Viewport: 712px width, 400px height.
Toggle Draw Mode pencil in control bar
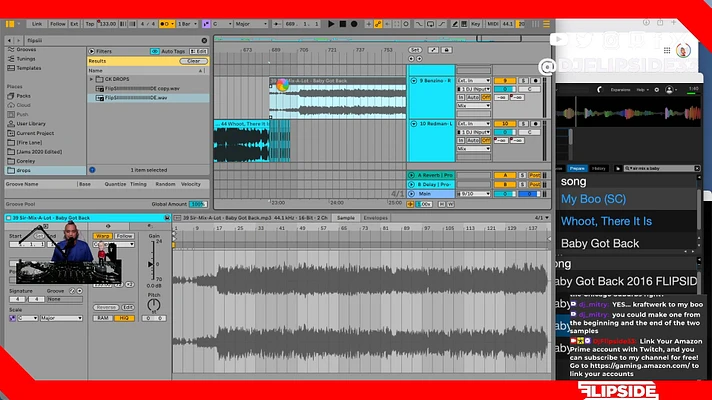click(455, 24)
